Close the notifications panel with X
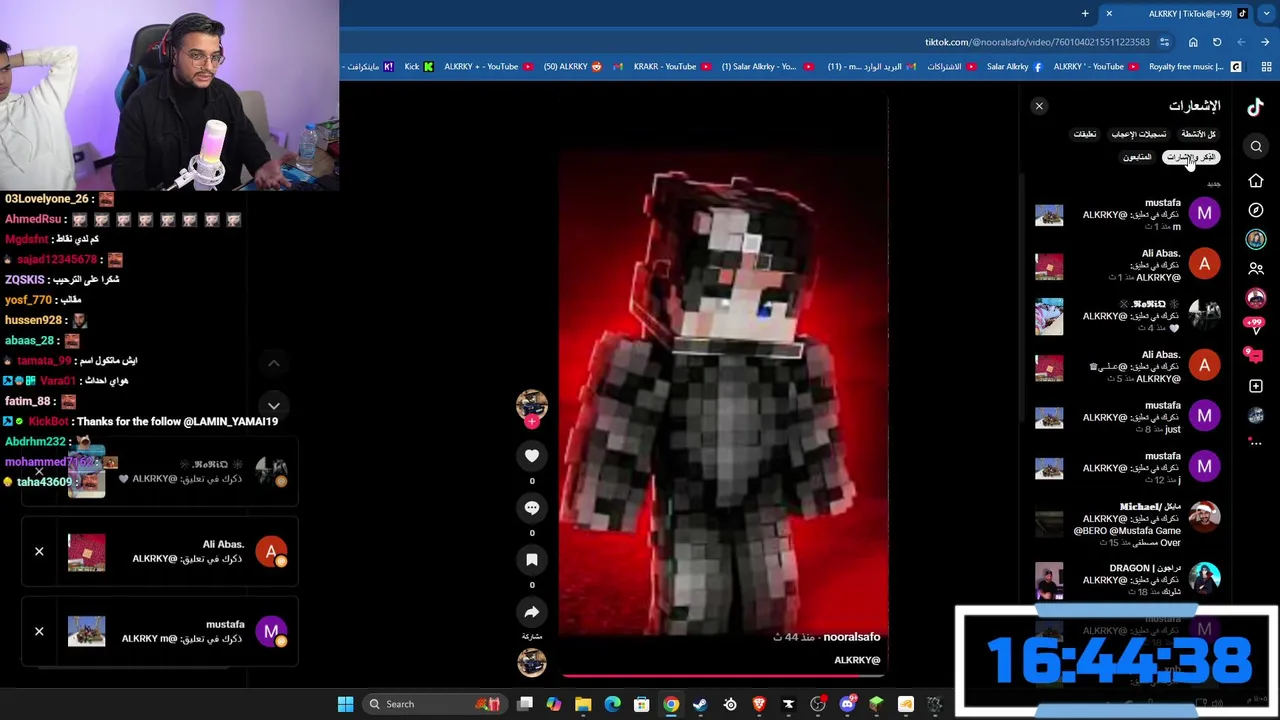 click(x=1039, y=106)
